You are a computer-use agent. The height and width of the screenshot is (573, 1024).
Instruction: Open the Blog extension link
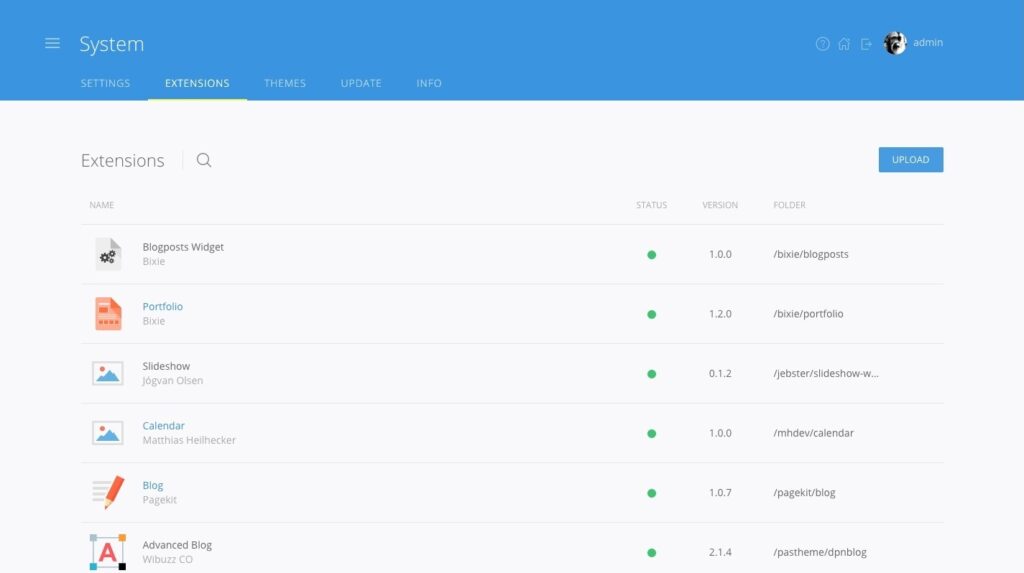tap(152, 486)
